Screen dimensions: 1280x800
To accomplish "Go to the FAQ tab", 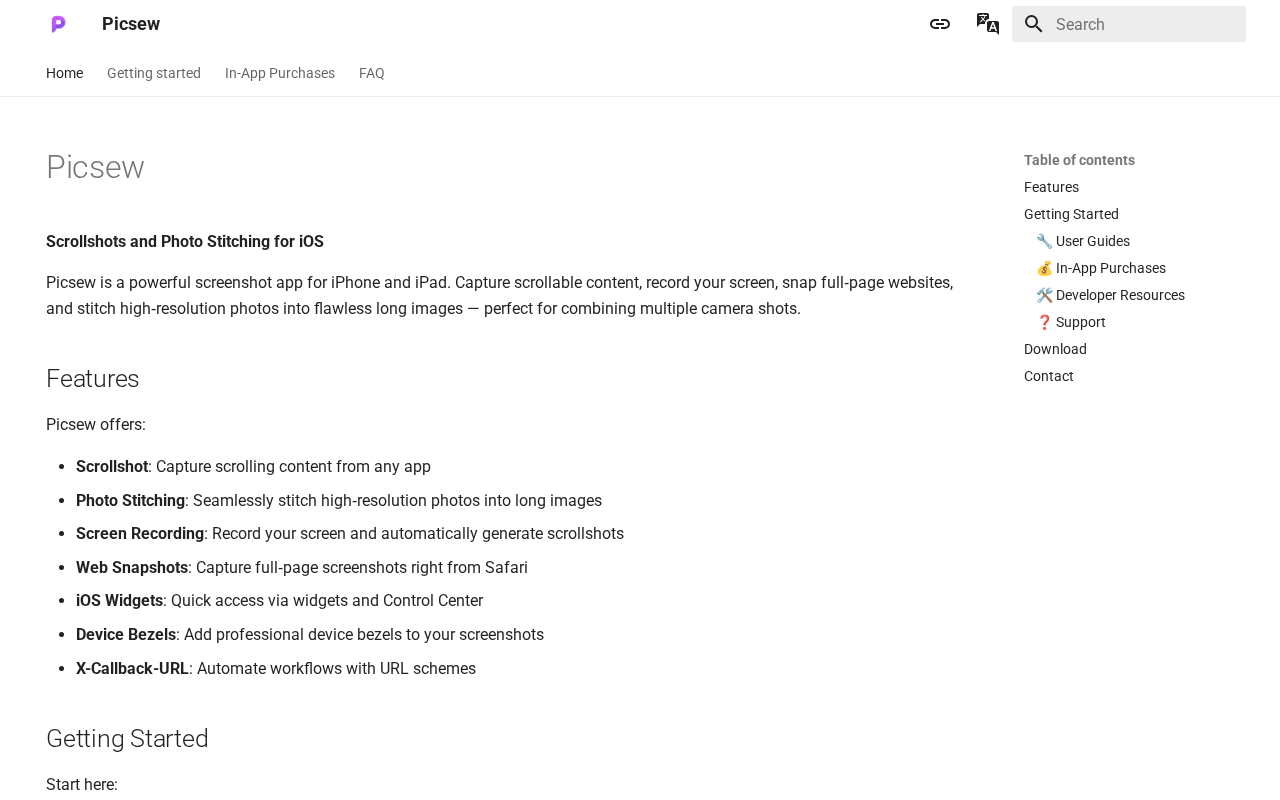I will tap(372, 73).
